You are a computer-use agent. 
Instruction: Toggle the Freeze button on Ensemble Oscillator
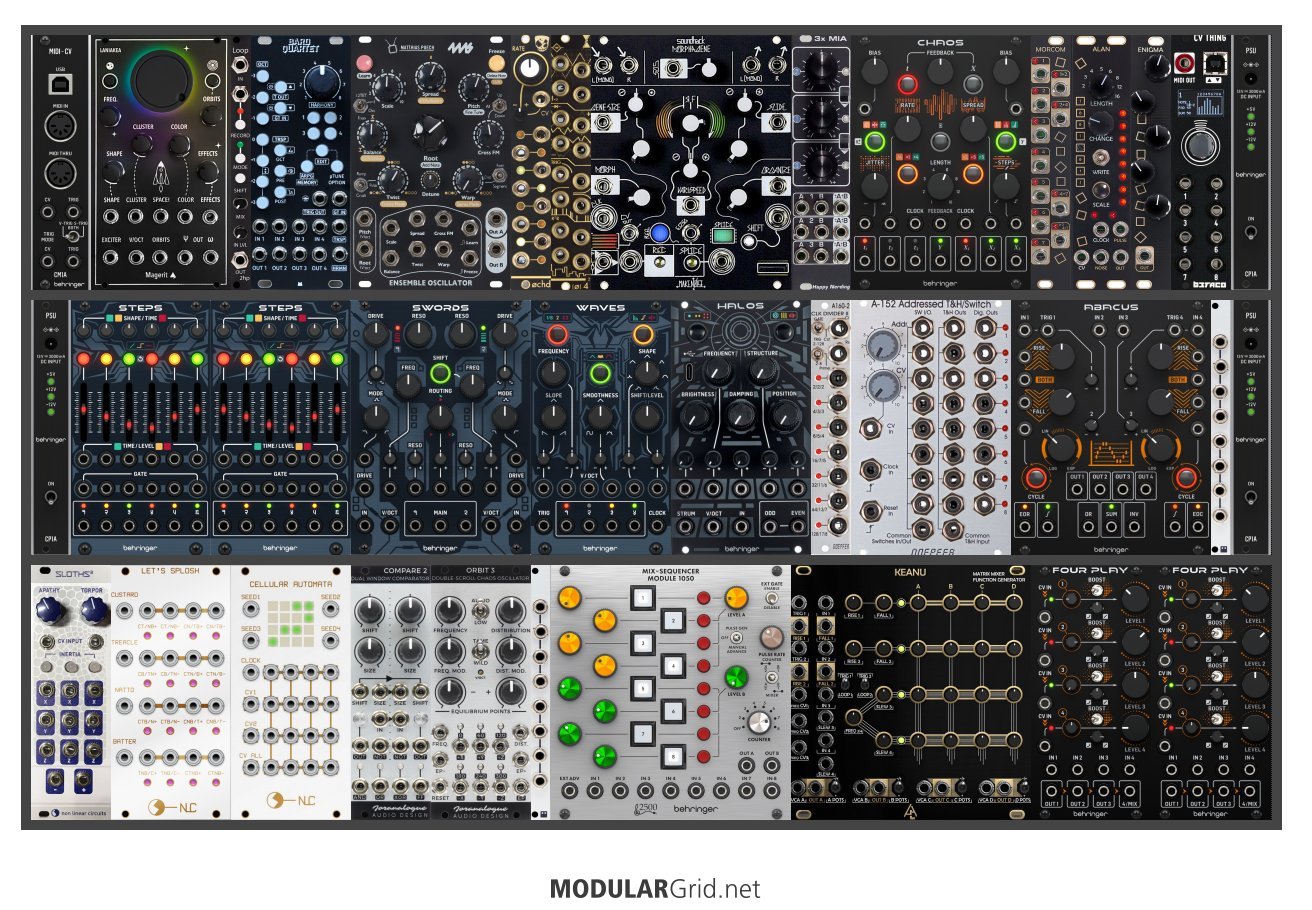pos(494,63)
